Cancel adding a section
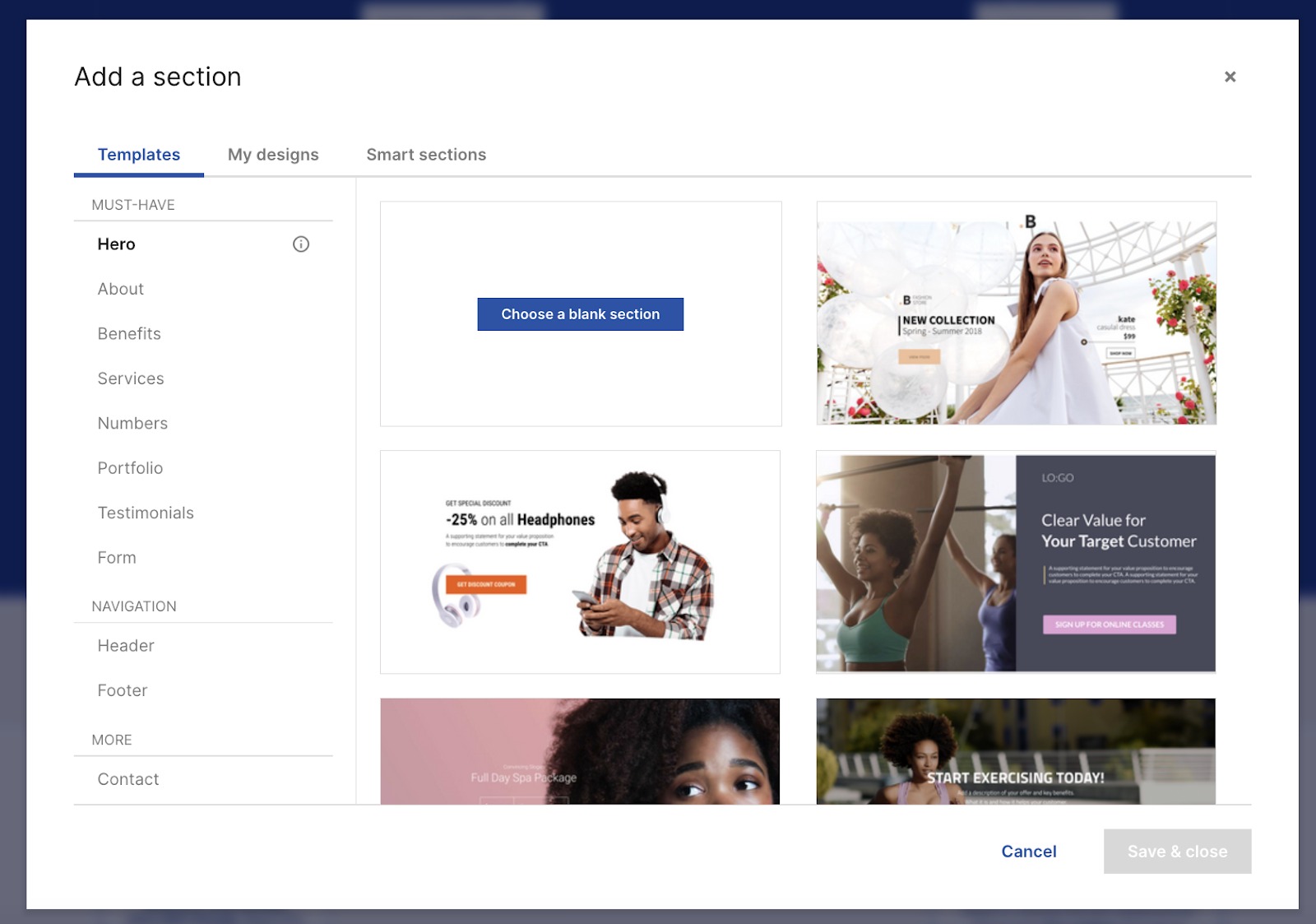 [1028, 852]
